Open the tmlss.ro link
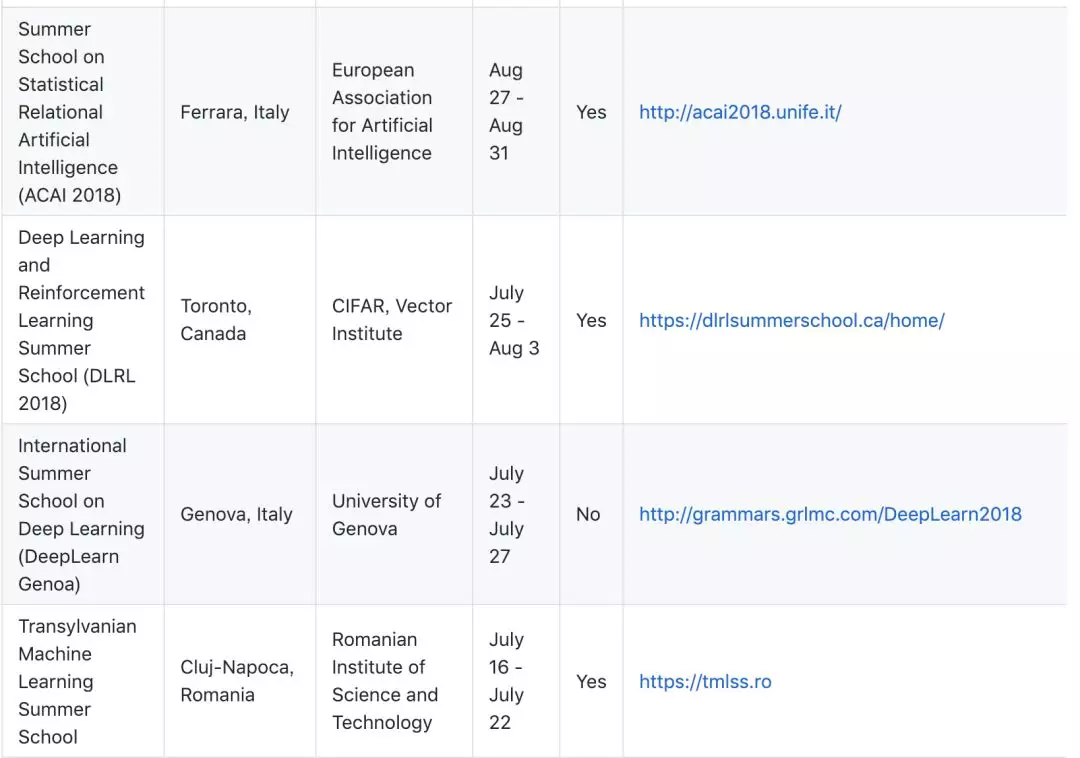The height and width of the screenshot is (758, 1080). coord(705,681)
